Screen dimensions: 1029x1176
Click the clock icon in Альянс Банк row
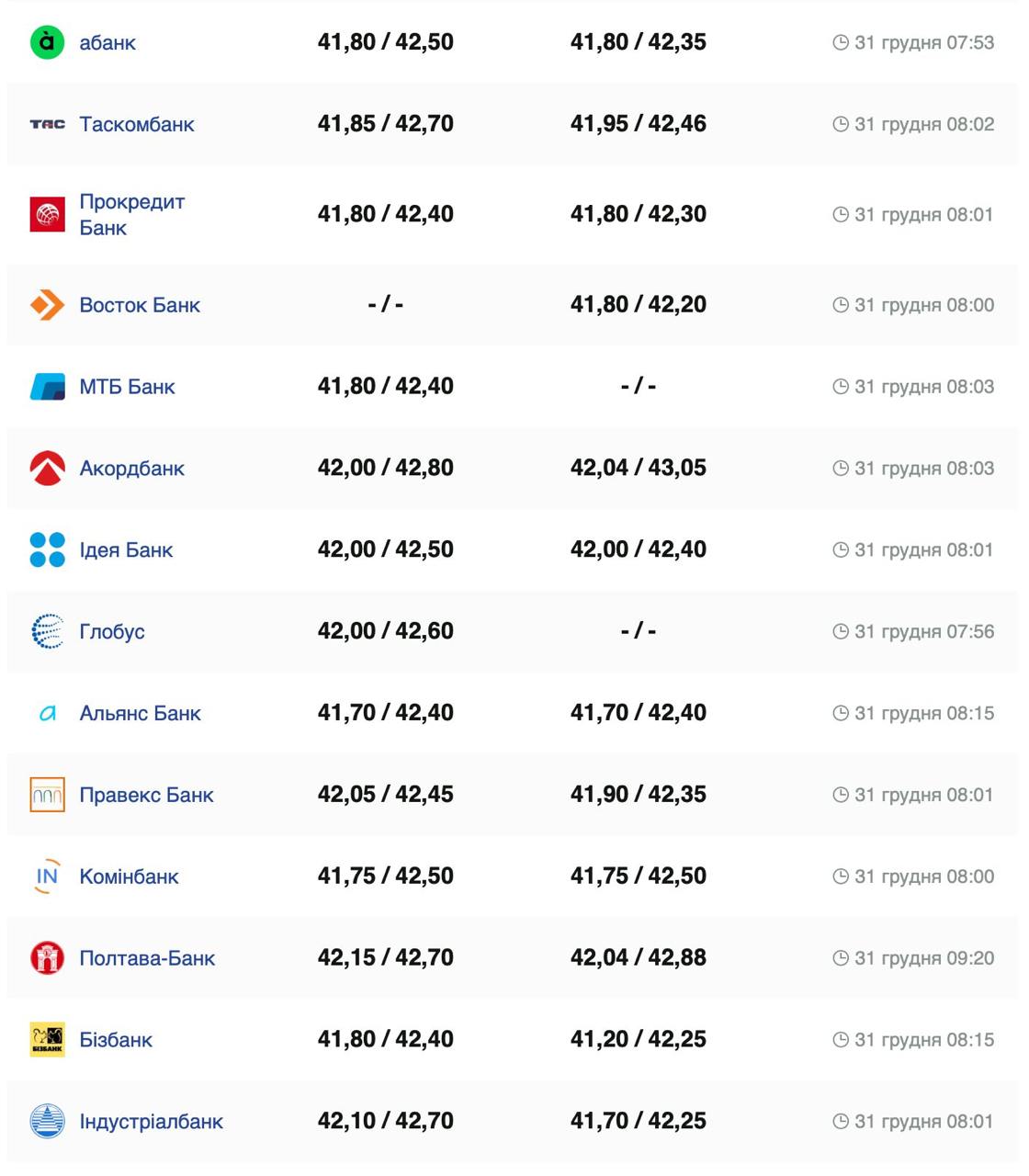coord(840,714)
